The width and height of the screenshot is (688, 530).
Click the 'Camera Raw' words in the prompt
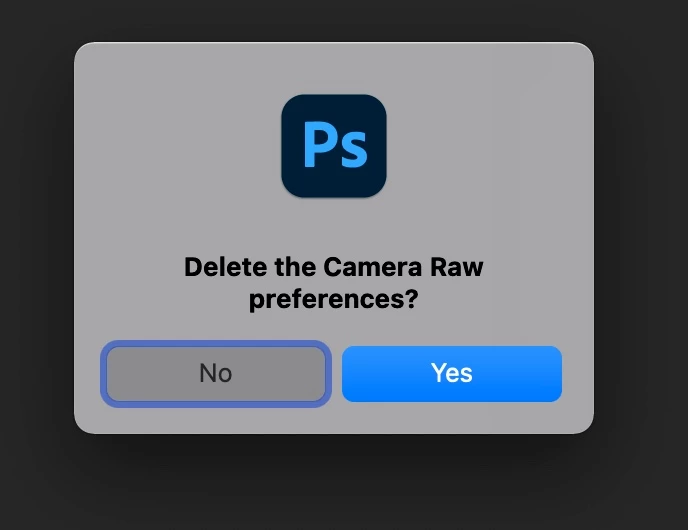(x=403, y=267)
